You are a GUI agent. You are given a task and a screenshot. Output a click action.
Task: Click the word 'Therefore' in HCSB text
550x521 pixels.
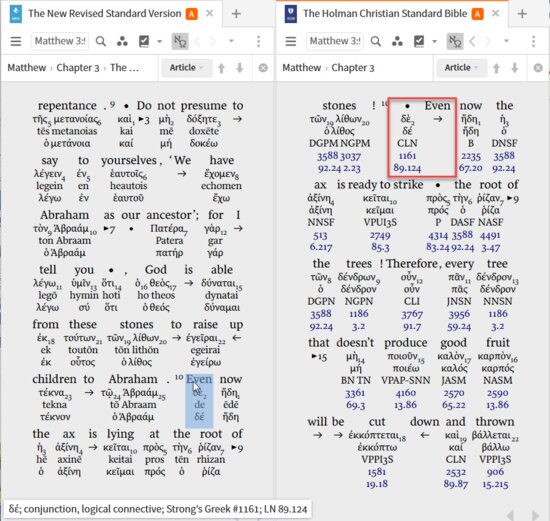click(412, 263)
